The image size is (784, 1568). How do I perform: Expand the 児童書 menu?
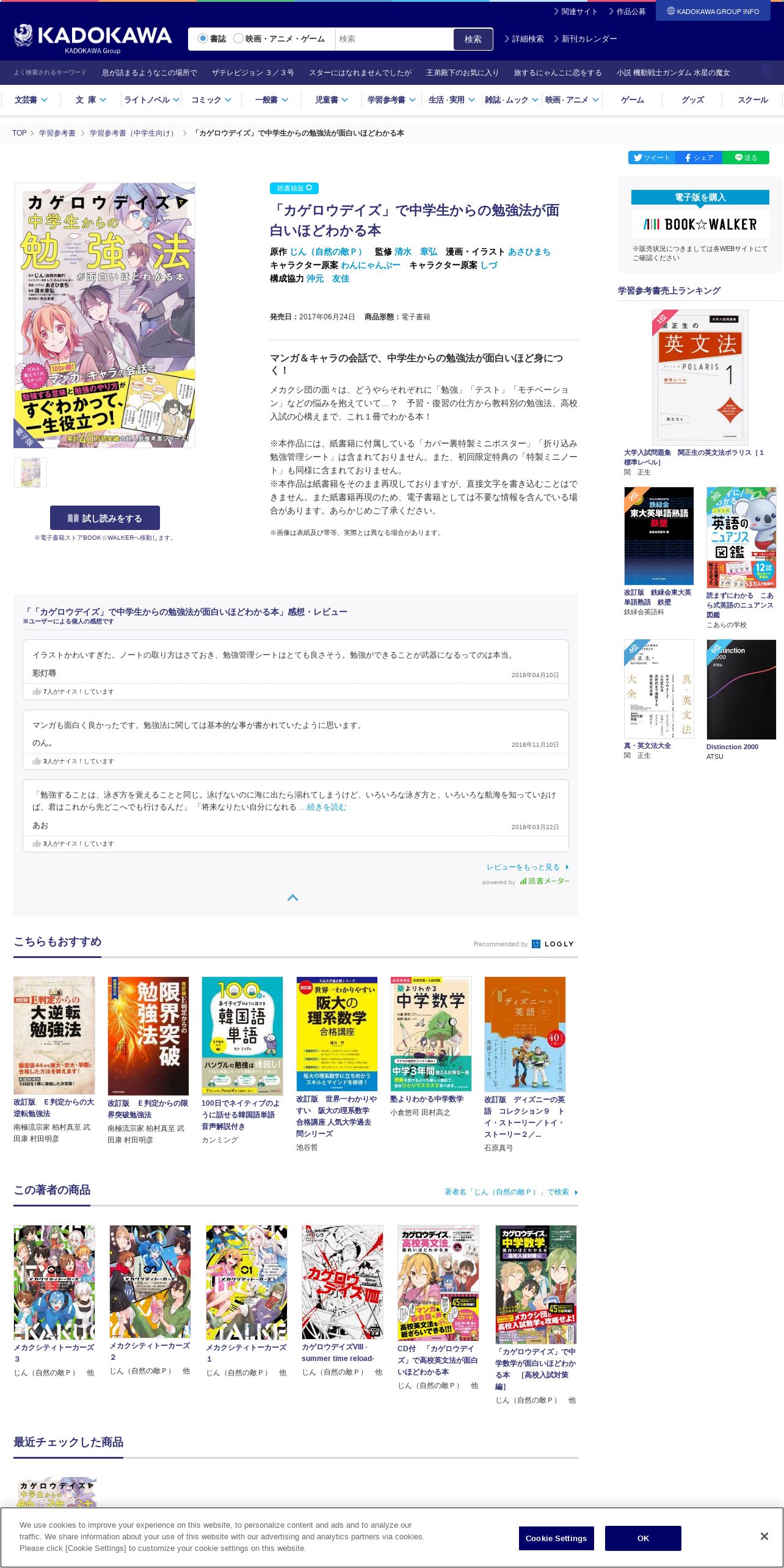click(332, 100)
